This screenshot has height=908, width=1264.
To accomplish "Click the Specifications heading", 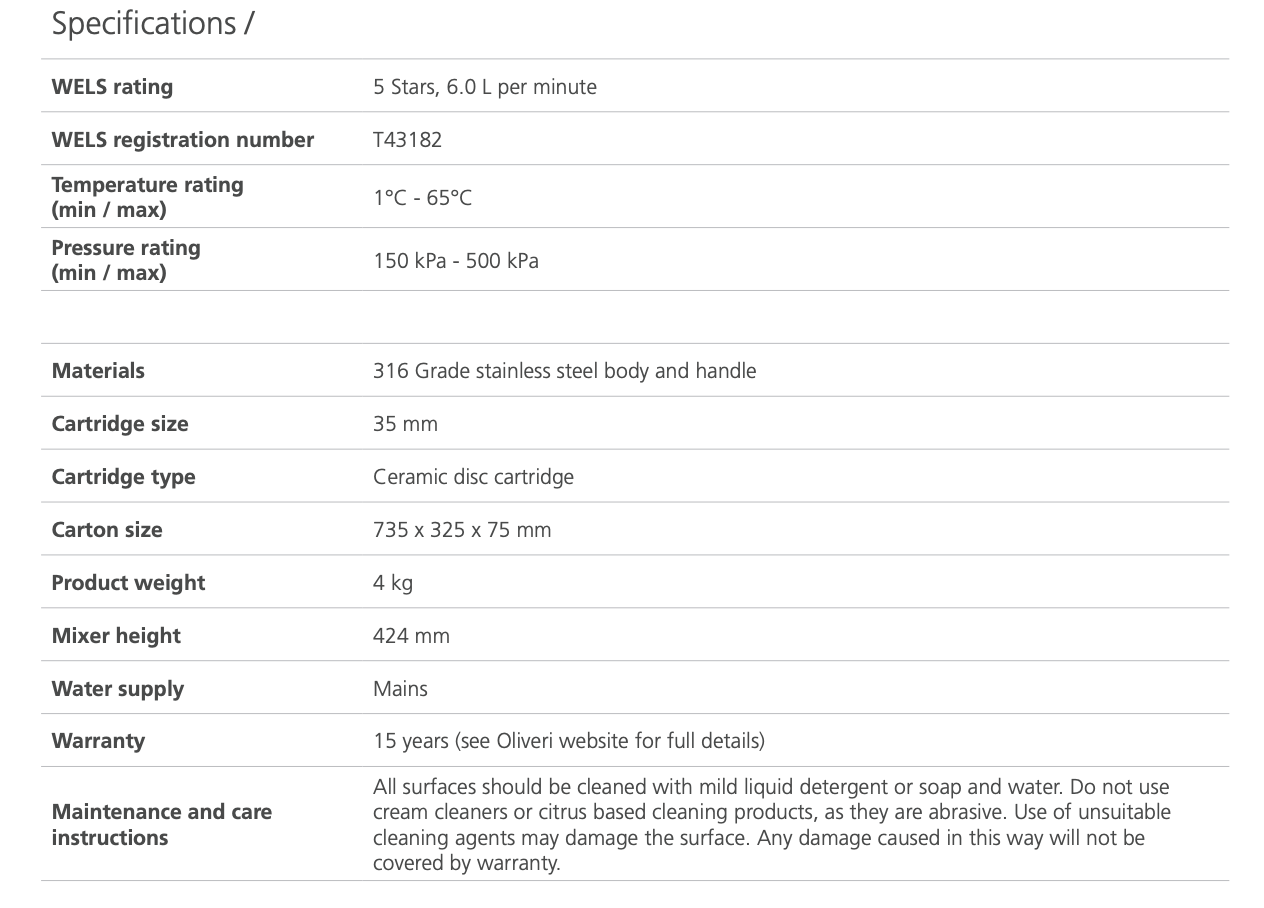I will coord(153,23).
